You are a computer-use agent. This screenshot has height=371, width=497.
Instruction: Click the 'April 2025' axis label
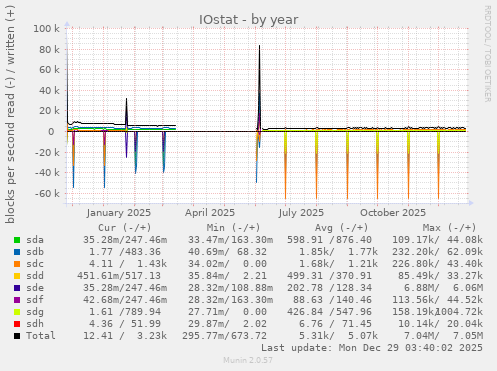point(210,213)
